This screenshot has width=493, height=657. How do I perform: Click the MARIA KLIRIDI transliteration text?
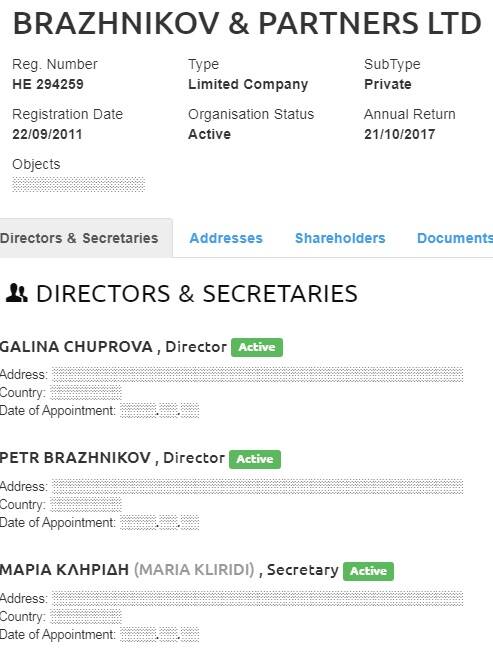tap(194, 570)
